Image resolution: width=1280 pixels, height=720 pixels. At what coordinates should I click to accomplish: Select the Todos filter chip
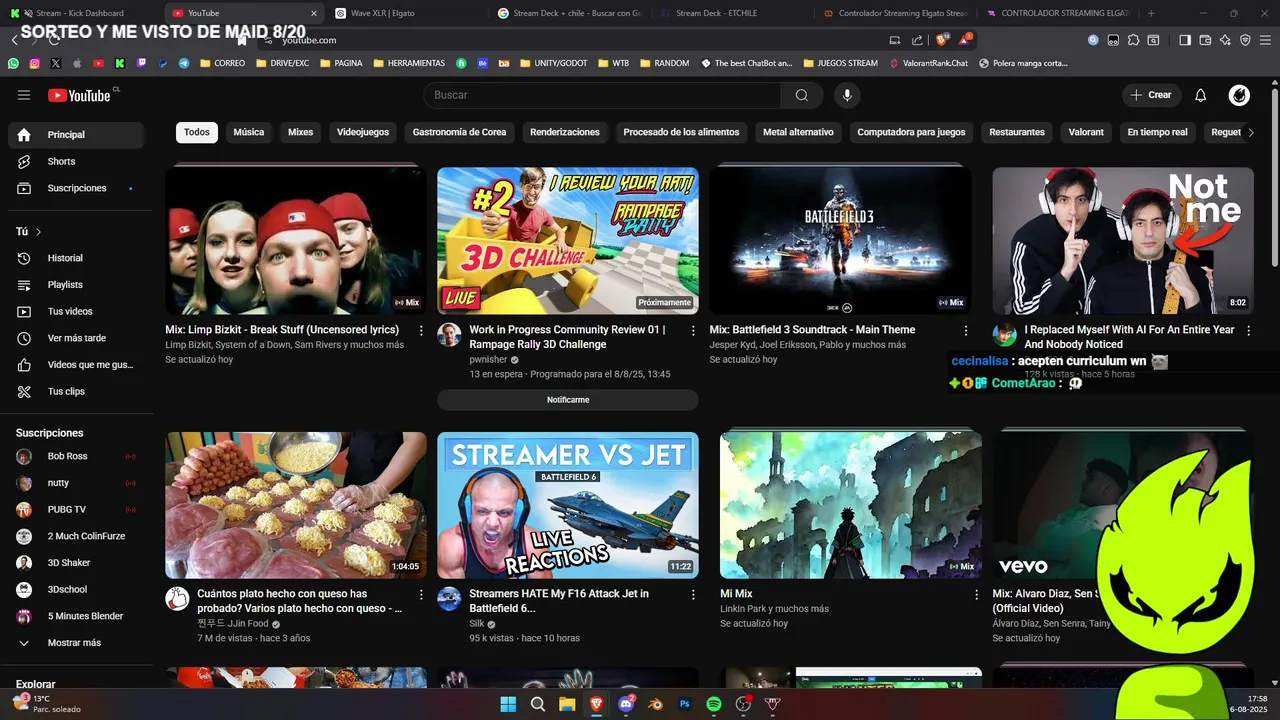pyautogui.click(x=197, y=132)
